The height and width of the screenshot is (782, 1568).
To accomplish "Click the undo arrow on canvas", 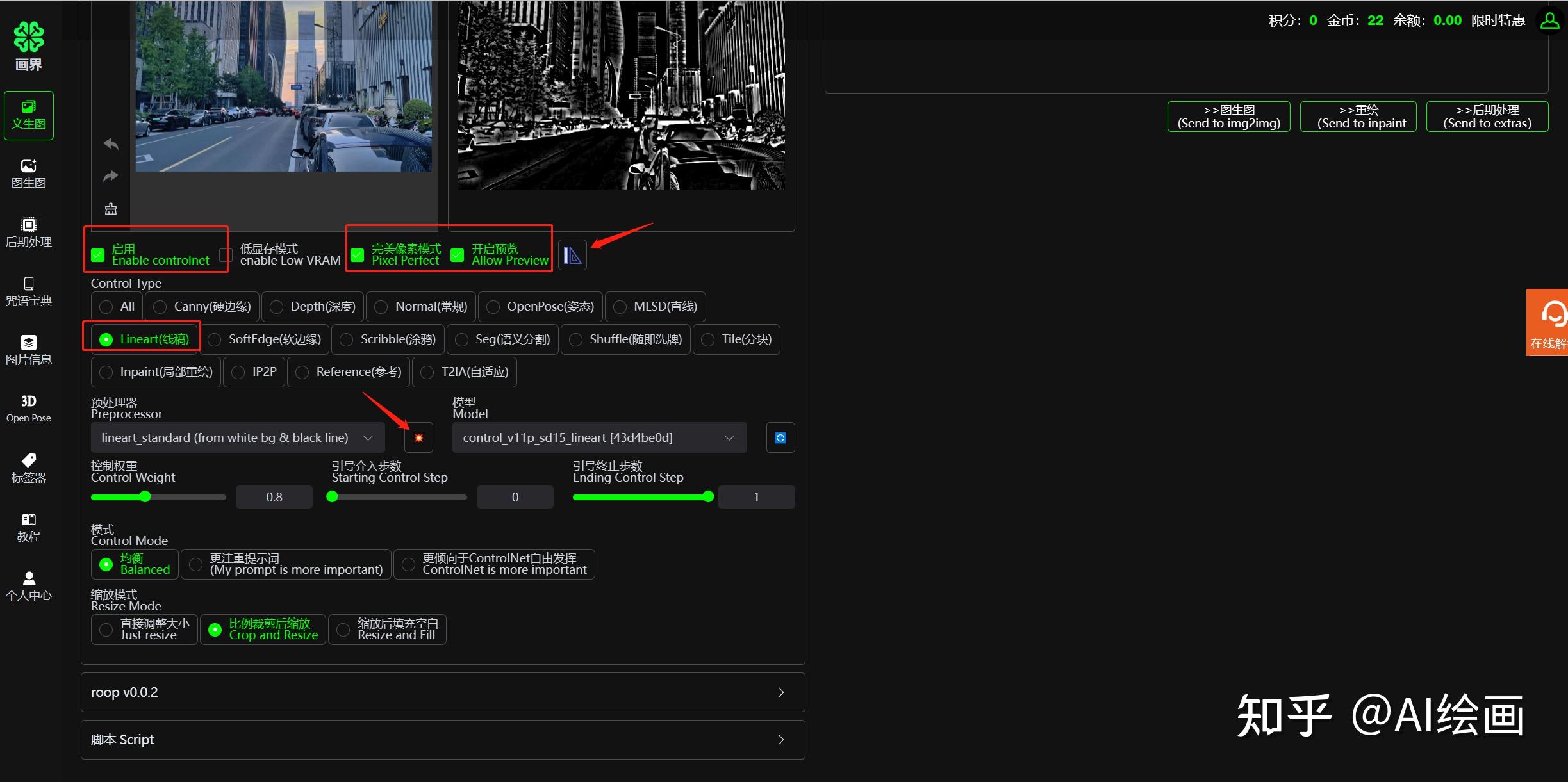I will coord(111,144).
